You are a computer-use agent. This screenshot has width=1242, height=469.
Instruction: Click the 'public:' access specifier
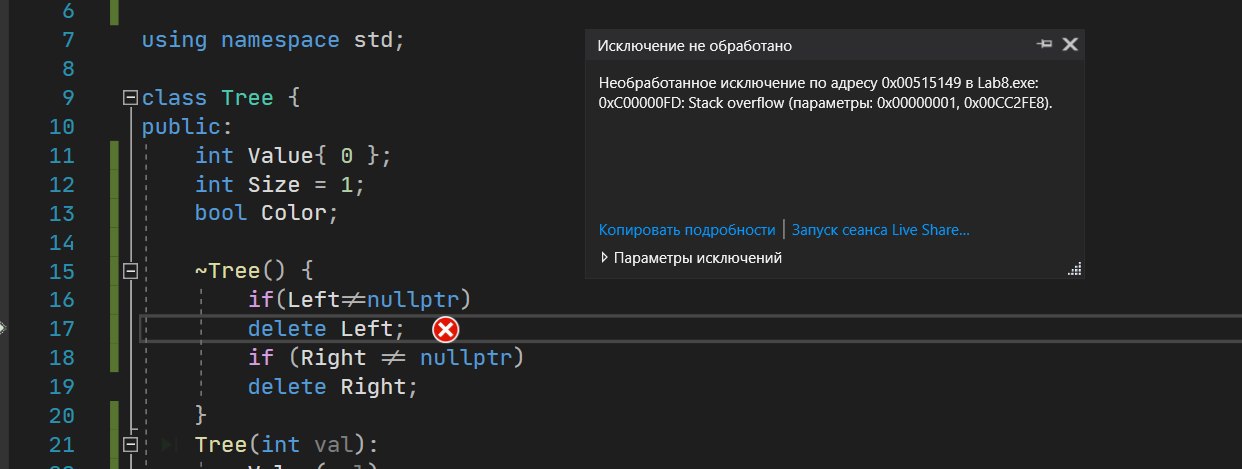click(x=187, y=127)
